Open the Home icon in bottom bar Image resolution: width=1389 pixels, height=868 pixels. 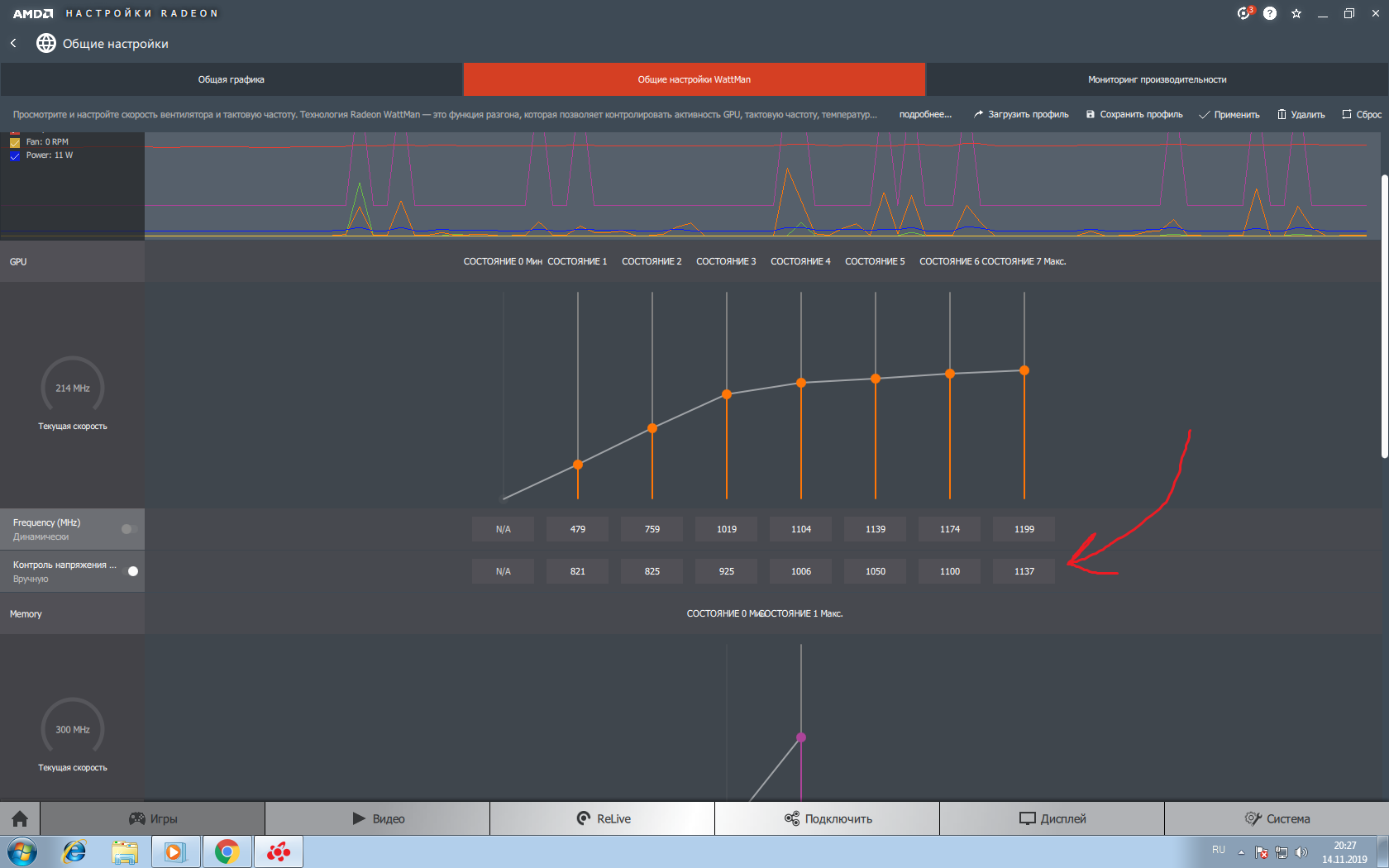tap(20, 818)
